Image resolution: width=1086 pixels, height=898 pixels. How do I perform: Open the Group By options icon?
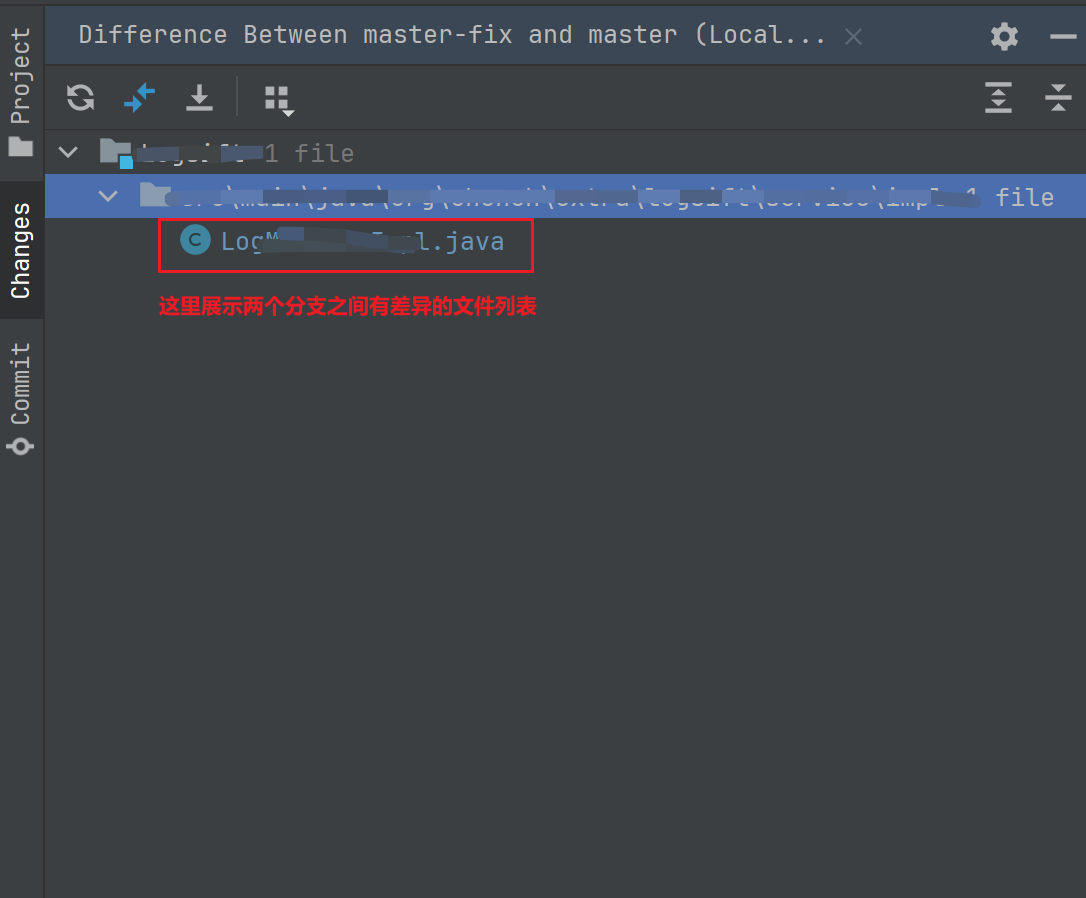279,100
